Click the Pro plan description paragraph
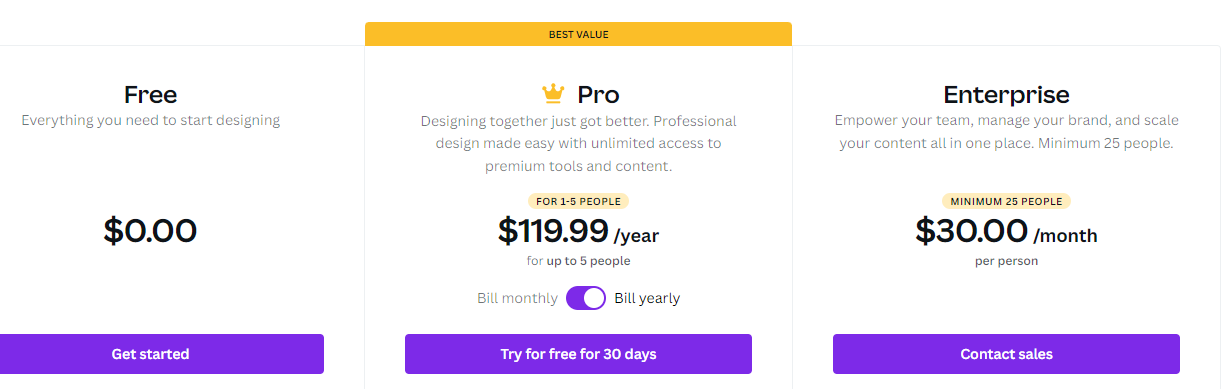This screenshot has width=1230, height=389. click(x=578, y=144)
